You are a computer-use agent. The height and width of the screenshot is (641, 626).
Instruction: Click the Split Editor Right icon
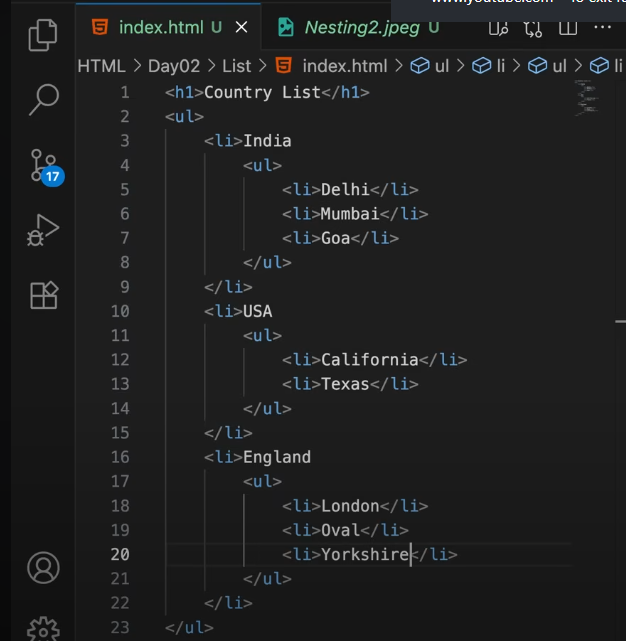pyautogui.click(x=569, y=27)
